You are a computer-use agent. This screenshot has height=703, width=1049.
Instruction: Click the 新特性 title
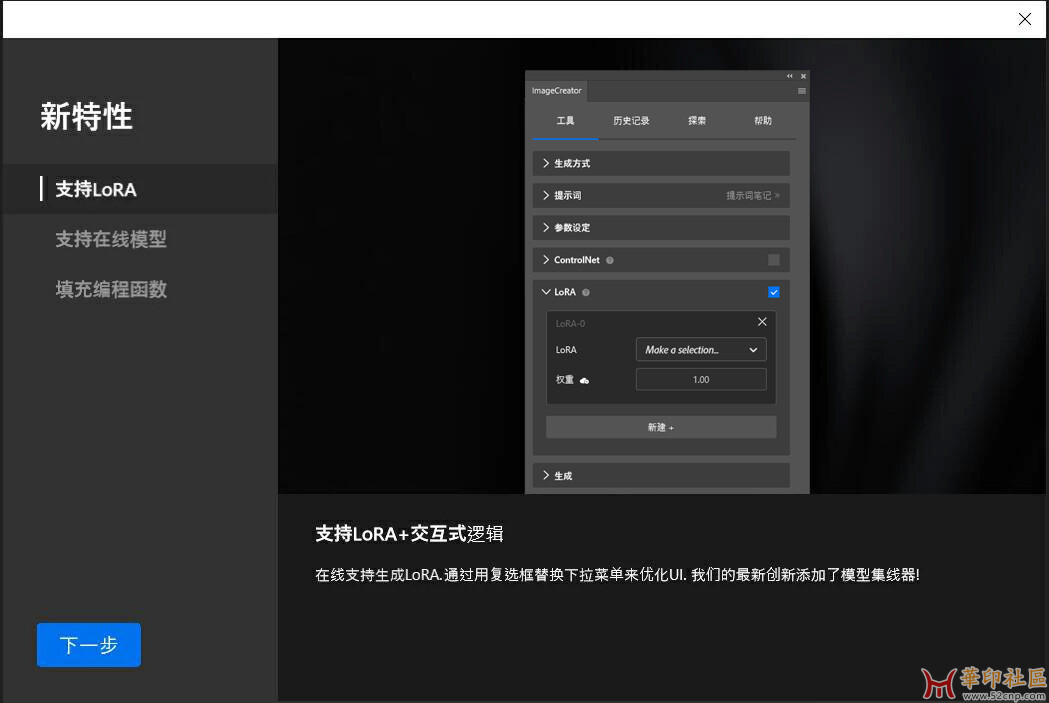[86, 116]
